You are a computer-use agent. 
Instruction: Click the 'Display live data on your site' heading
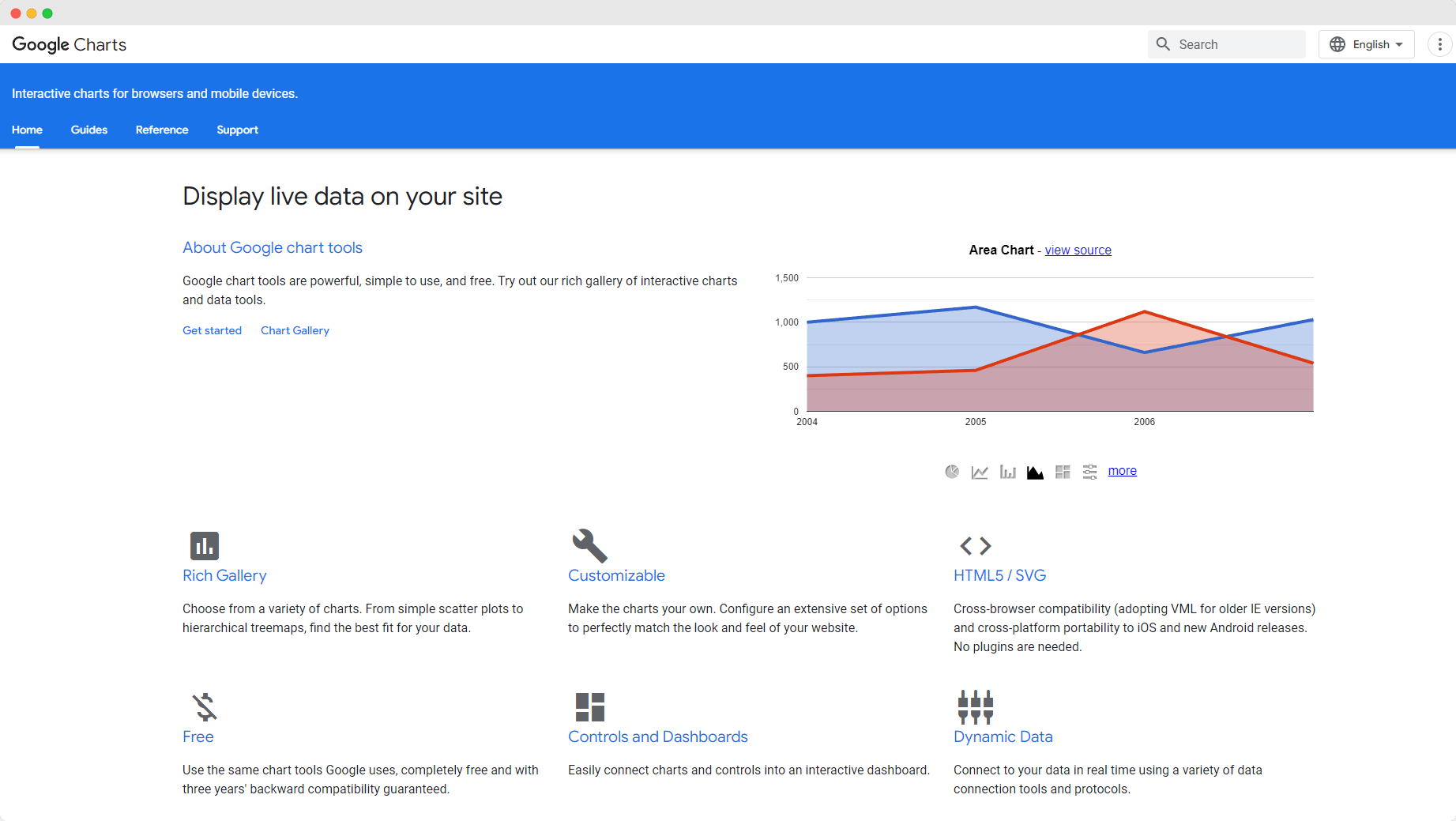click(342, 196)
